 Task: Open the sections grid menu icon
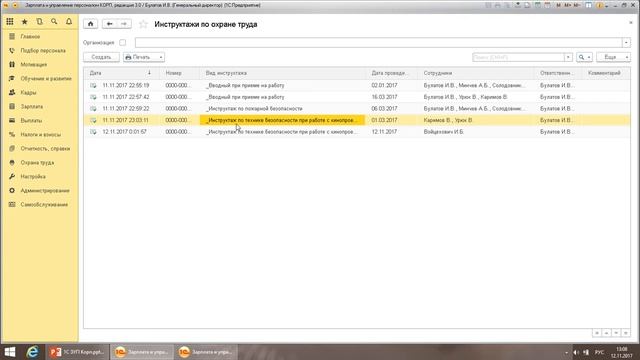pos(10,22)
